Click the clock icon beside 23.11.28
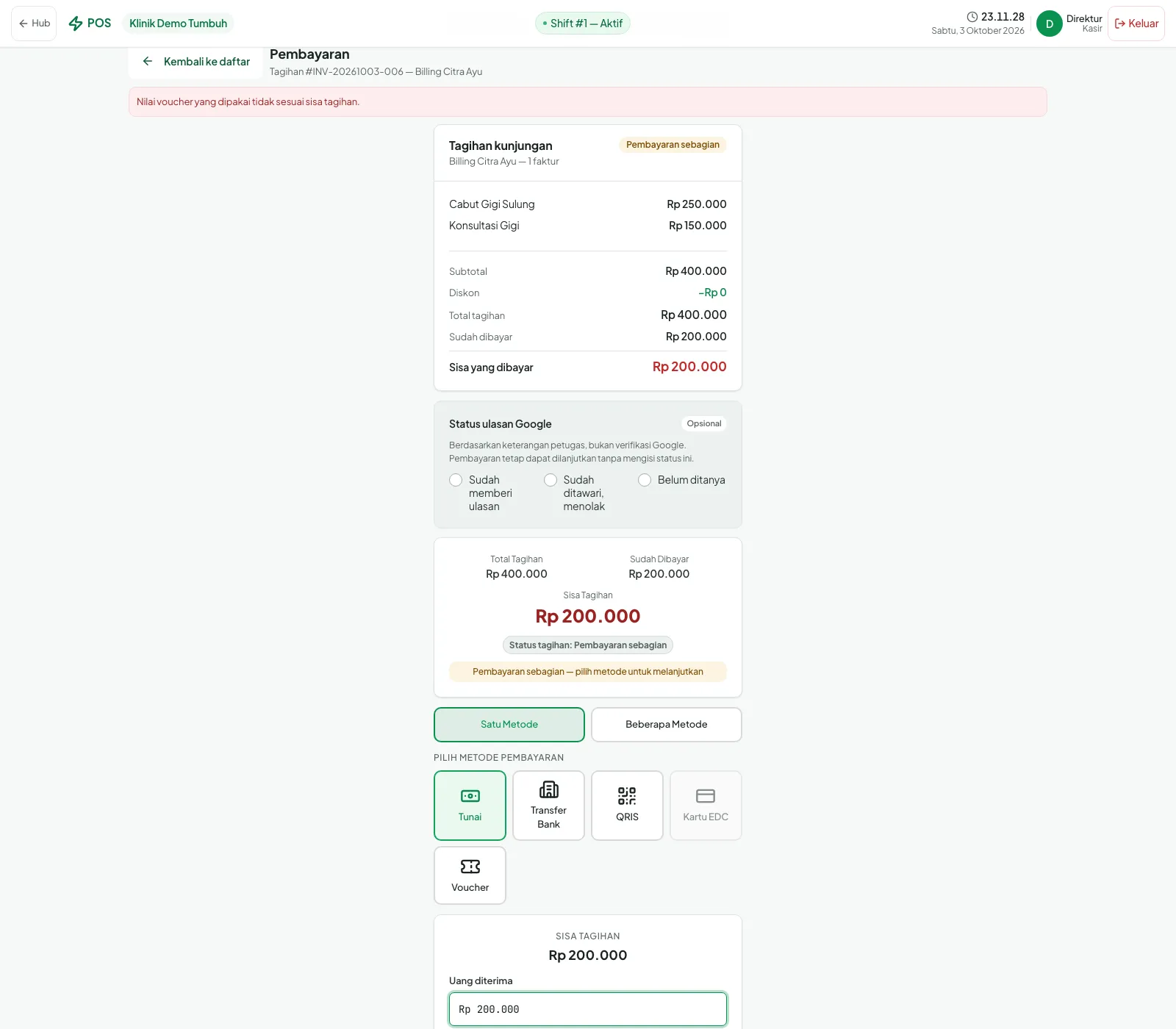1176x1029 pixels. click(972, 17)
